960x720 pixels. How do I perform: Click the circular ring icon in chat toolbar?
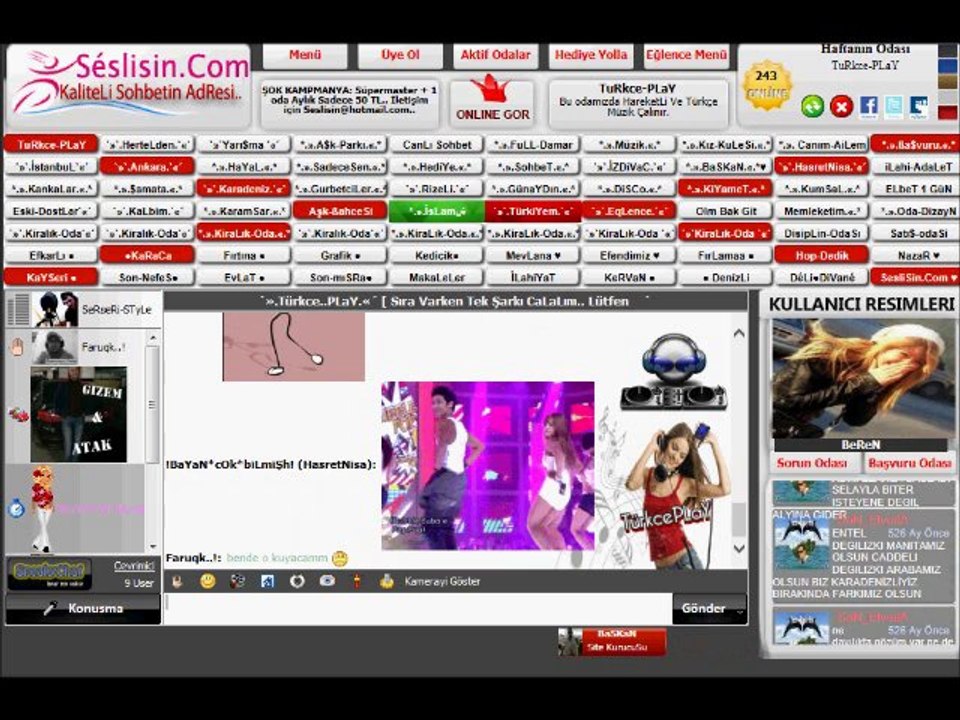(x=297, y=581)
